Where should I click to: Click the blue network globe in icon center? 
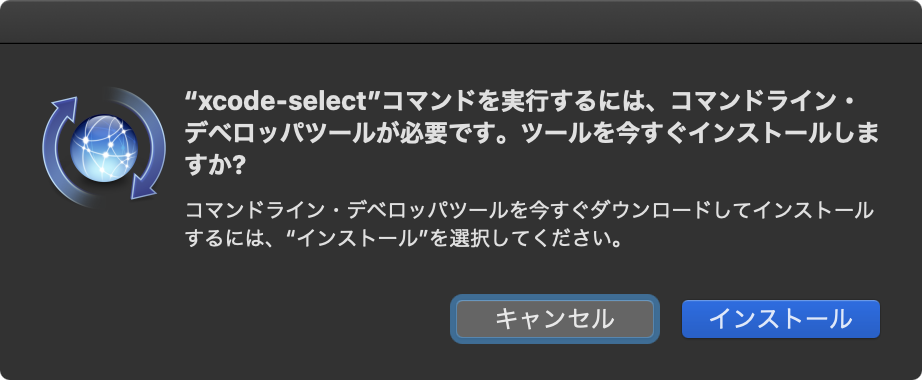click(104, 148)
